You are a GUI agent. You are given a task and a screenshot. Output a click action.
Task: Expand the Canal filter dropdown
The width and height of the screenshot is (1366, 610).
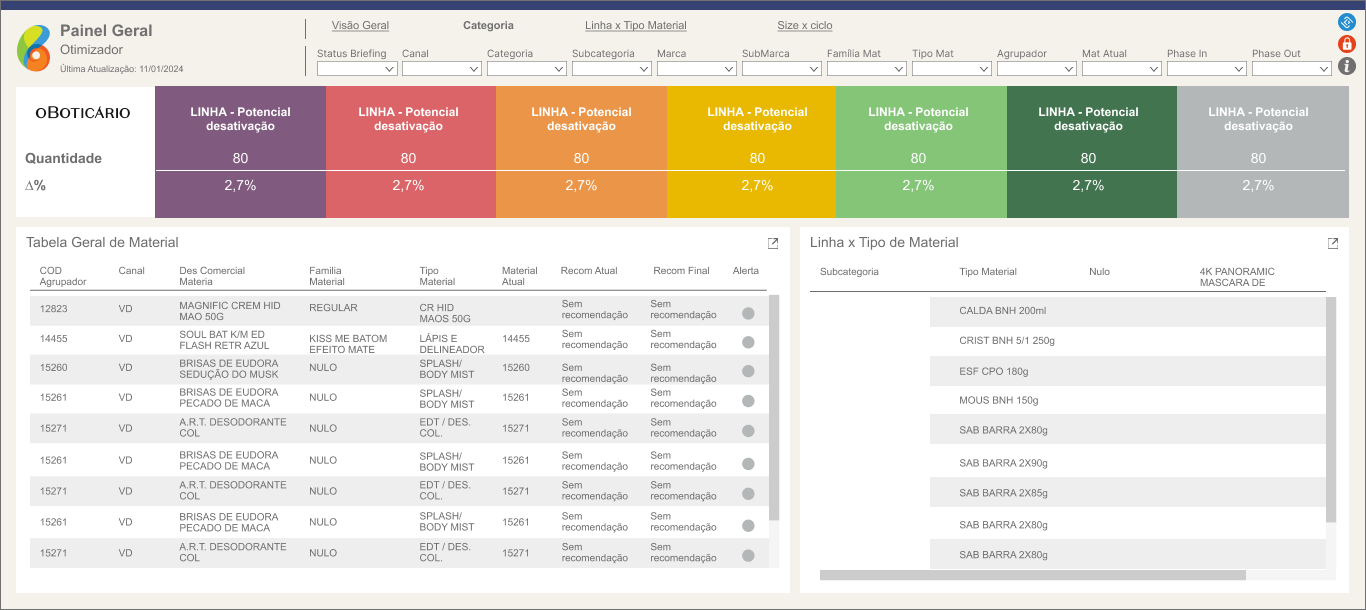coord(442,69)
